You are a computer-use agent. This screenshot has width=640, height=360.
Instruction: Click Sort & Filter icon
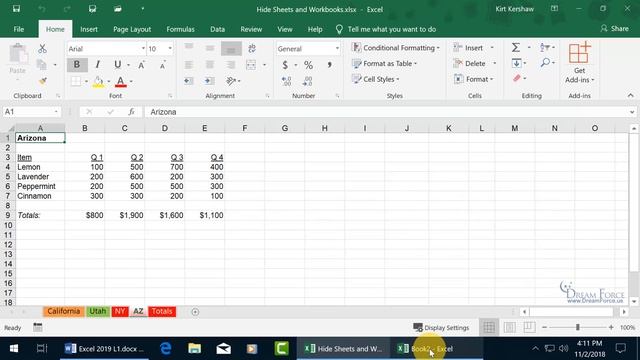pyautogui.click(x=544, y=48)
